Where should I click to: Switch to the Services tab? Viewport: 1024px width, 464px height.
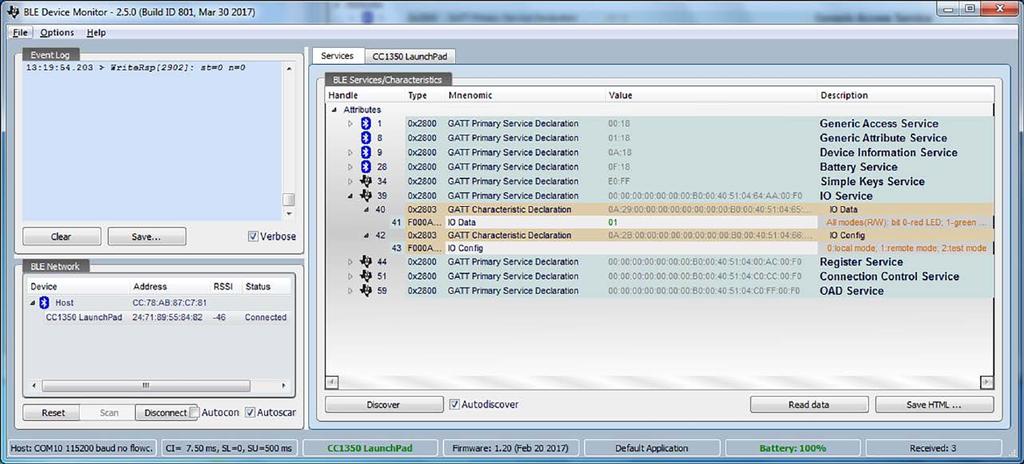click(x=337, y=56)
